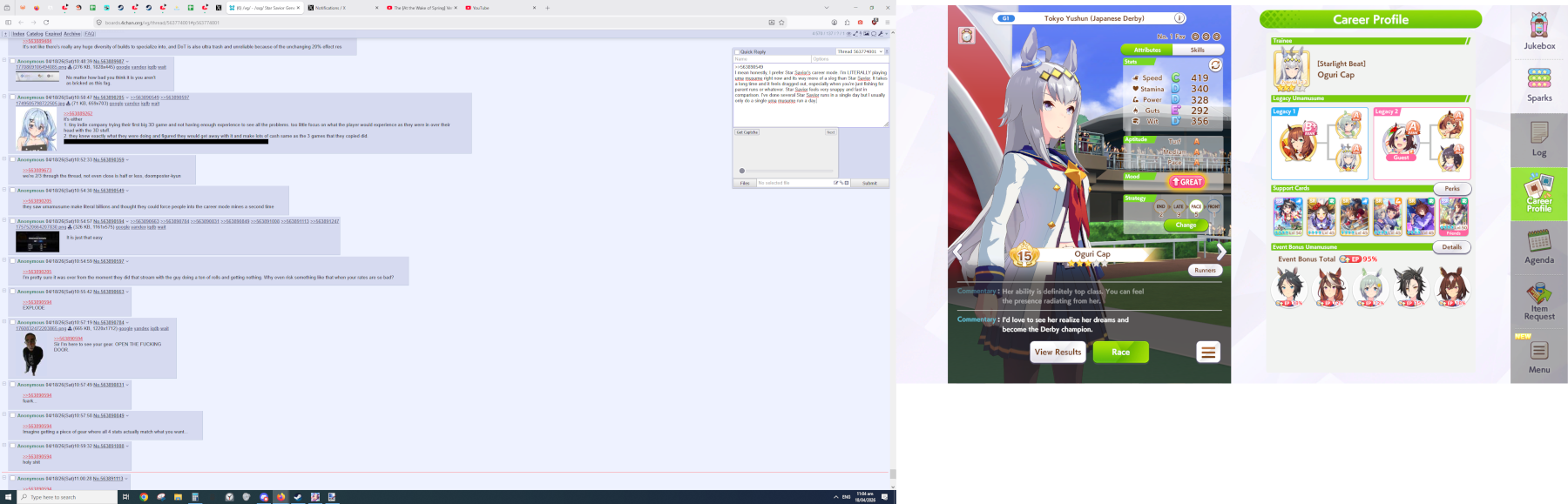Bookmark this page with the star icon
Viewport: 1568px width, 504px height.
point(781,23)
